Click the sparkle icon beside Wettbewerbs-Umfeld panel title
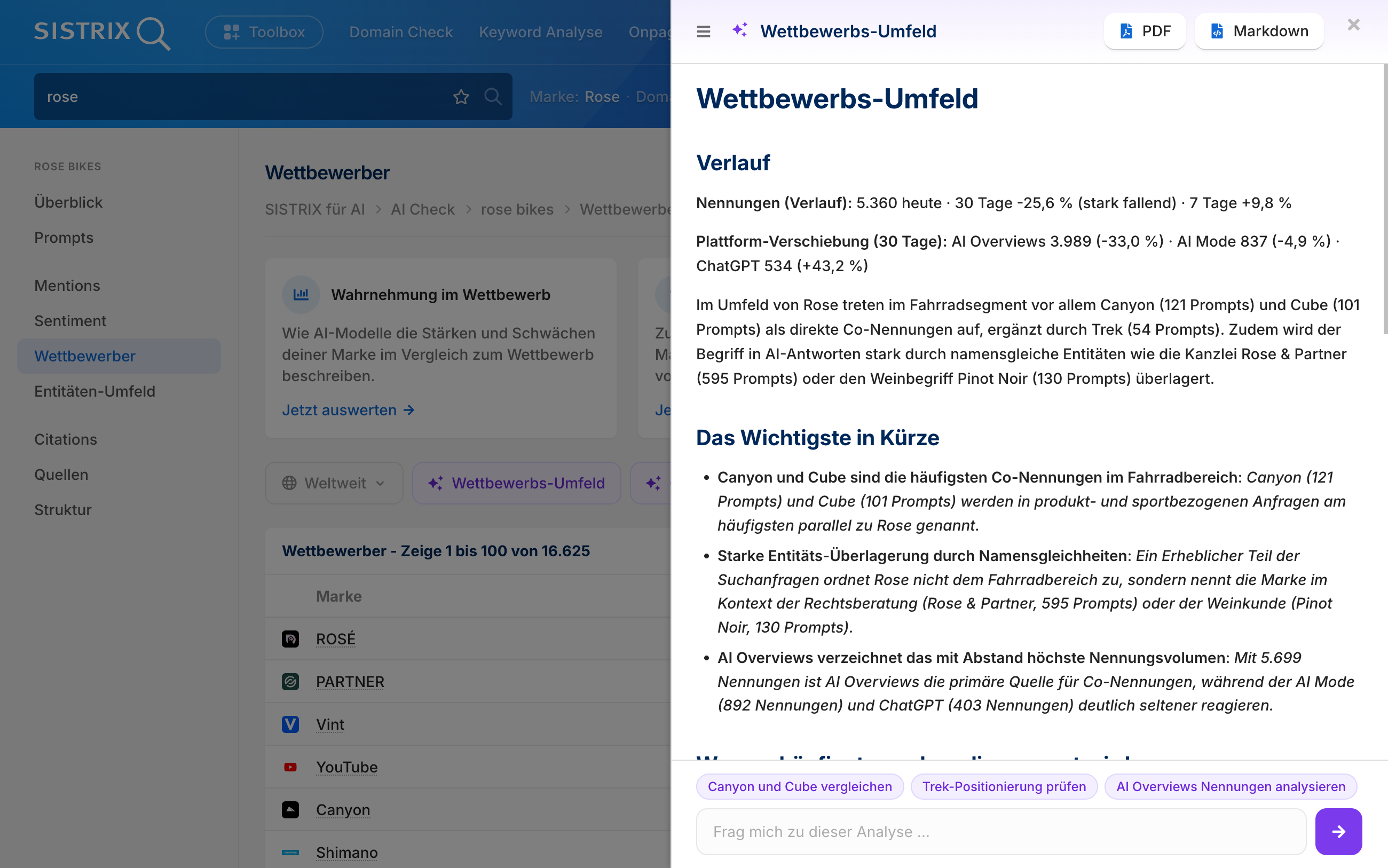The width and height of the screenshot is (1388, 868). coord(740,30)
